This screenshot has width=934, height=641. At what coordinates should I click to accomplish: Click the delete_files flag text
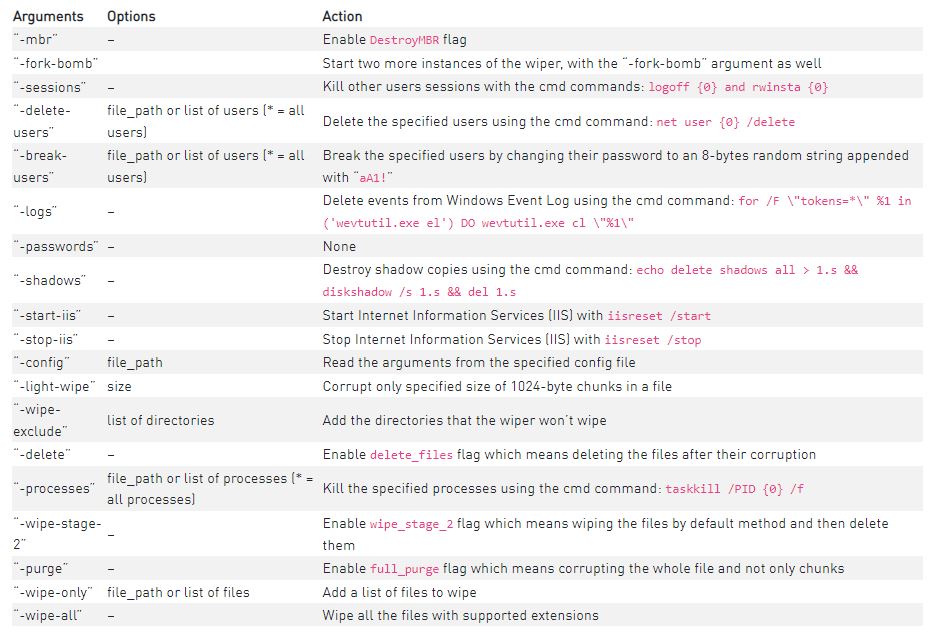click(x=411, y=455)
